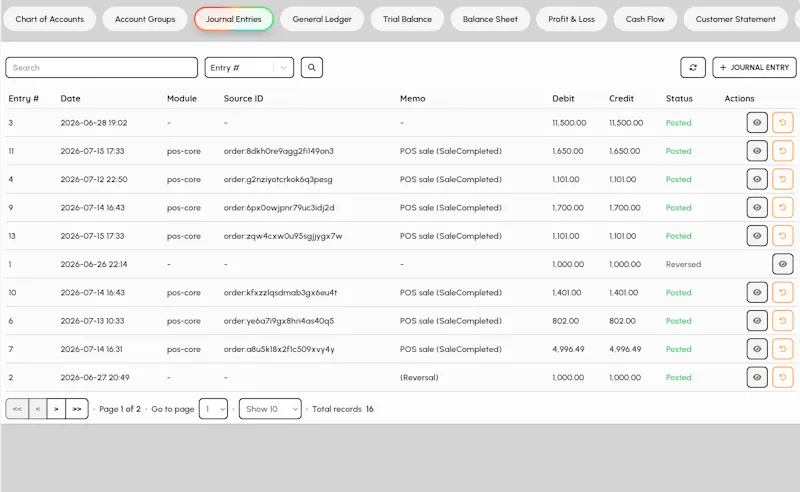View journal entry 11 details
This screenshot has height=492, width=800.
[757, 151]
